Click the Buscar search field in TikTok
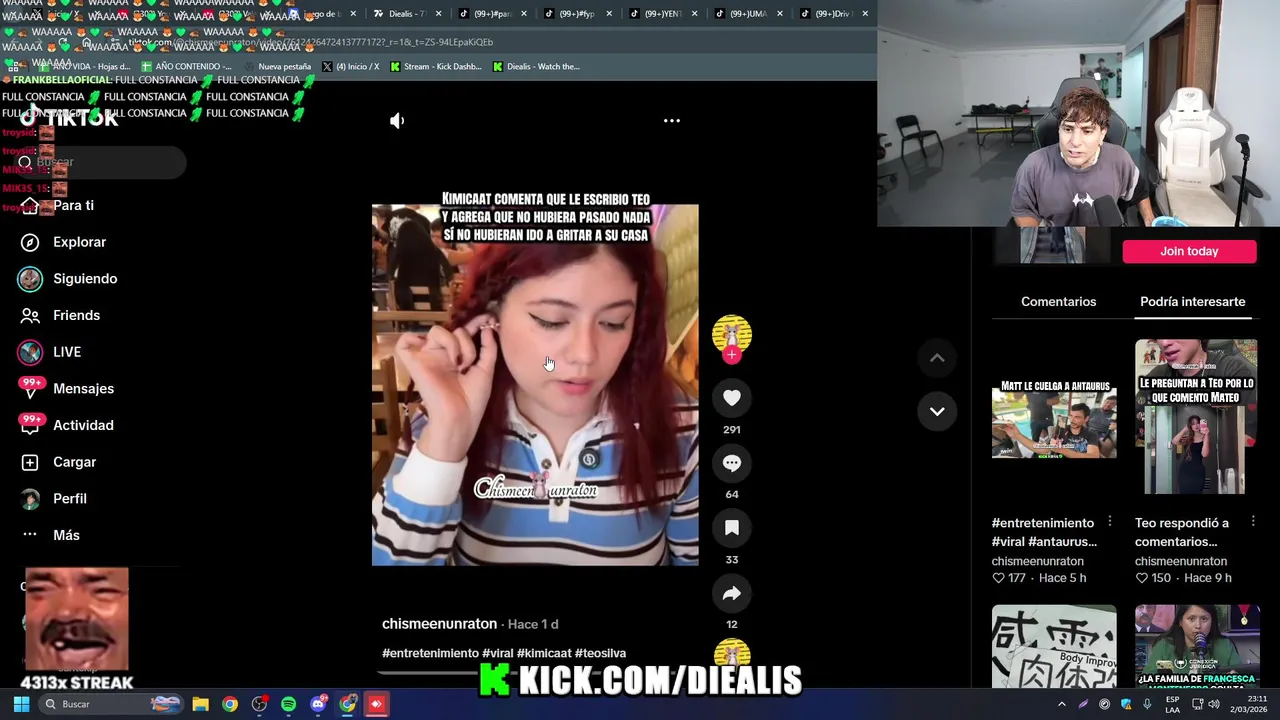Image resolution: width=1280 pixels, height=720 pixels. click(100, 162)
